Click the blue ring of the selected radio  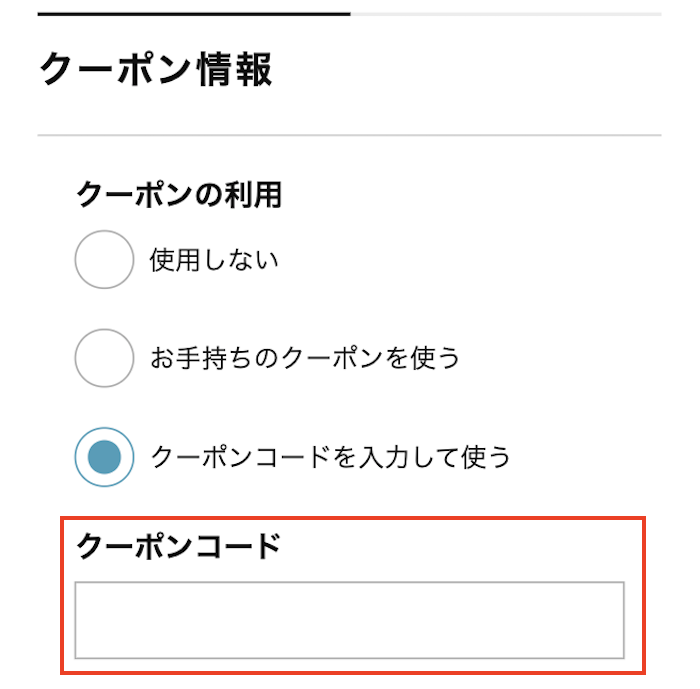[x=79, y=457]
